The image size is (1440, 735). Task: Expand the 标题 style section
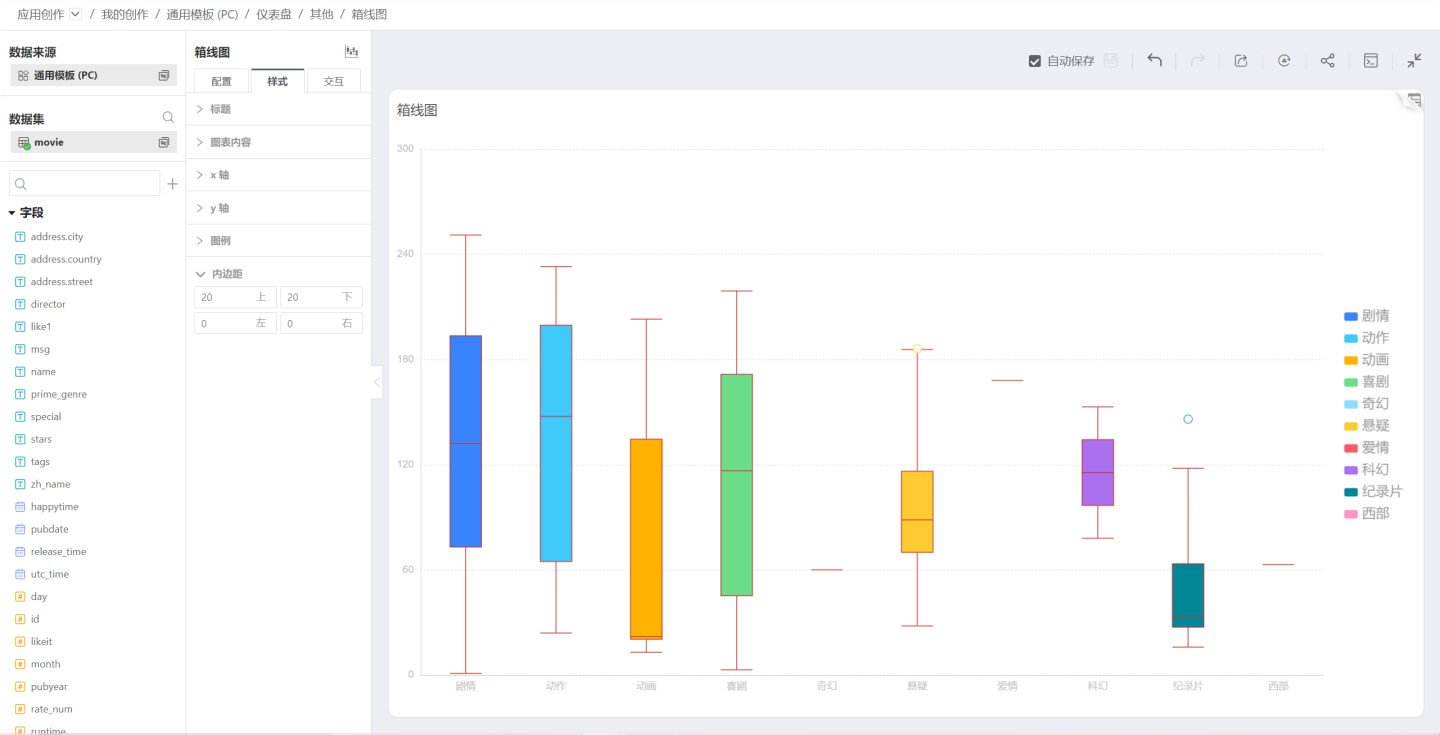pos(220,109)
